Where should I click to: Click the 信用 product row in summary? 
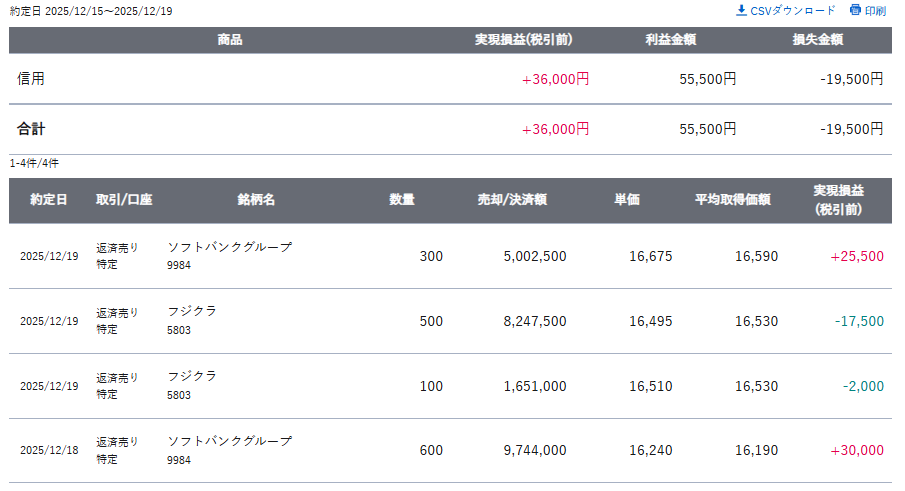pos(31,79)
